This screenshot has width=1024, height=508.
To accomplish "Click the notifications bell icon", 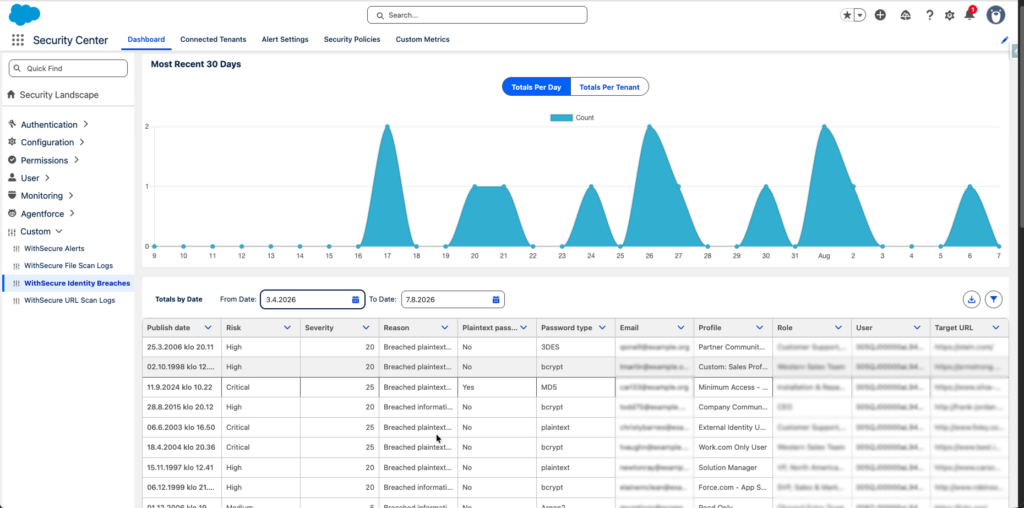I will point(969,15).
